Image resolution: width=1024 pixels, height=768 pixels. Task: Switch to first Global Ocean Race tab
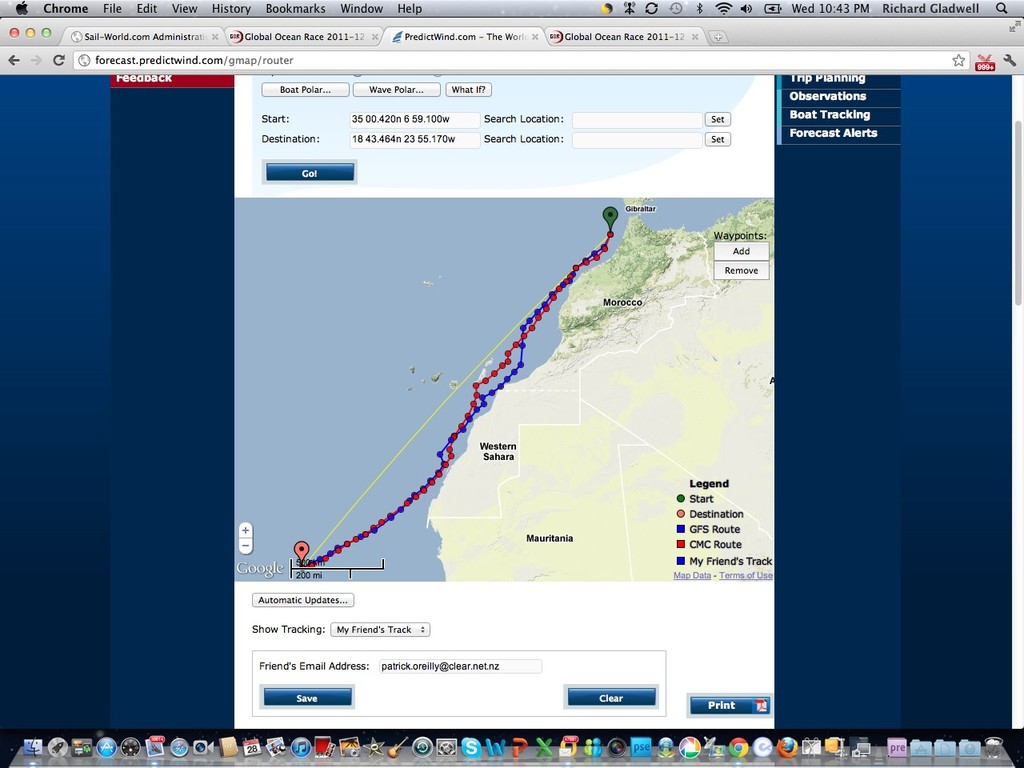[x=304, y=37]
